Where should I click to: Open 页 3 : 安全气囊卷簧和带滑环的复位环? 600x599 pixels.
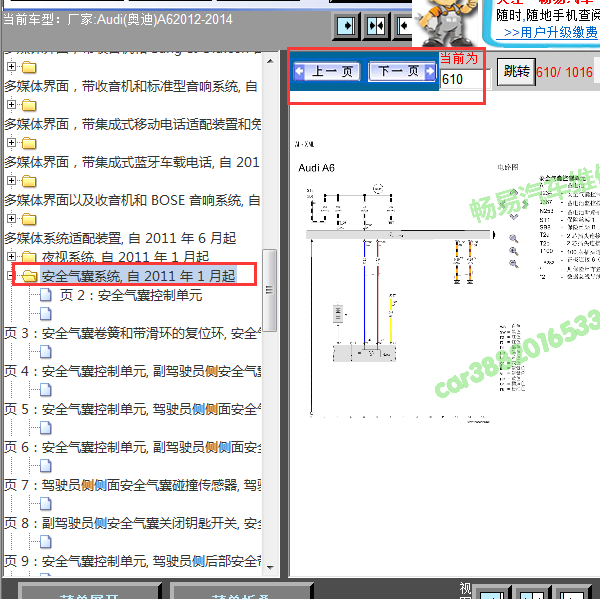132,333
